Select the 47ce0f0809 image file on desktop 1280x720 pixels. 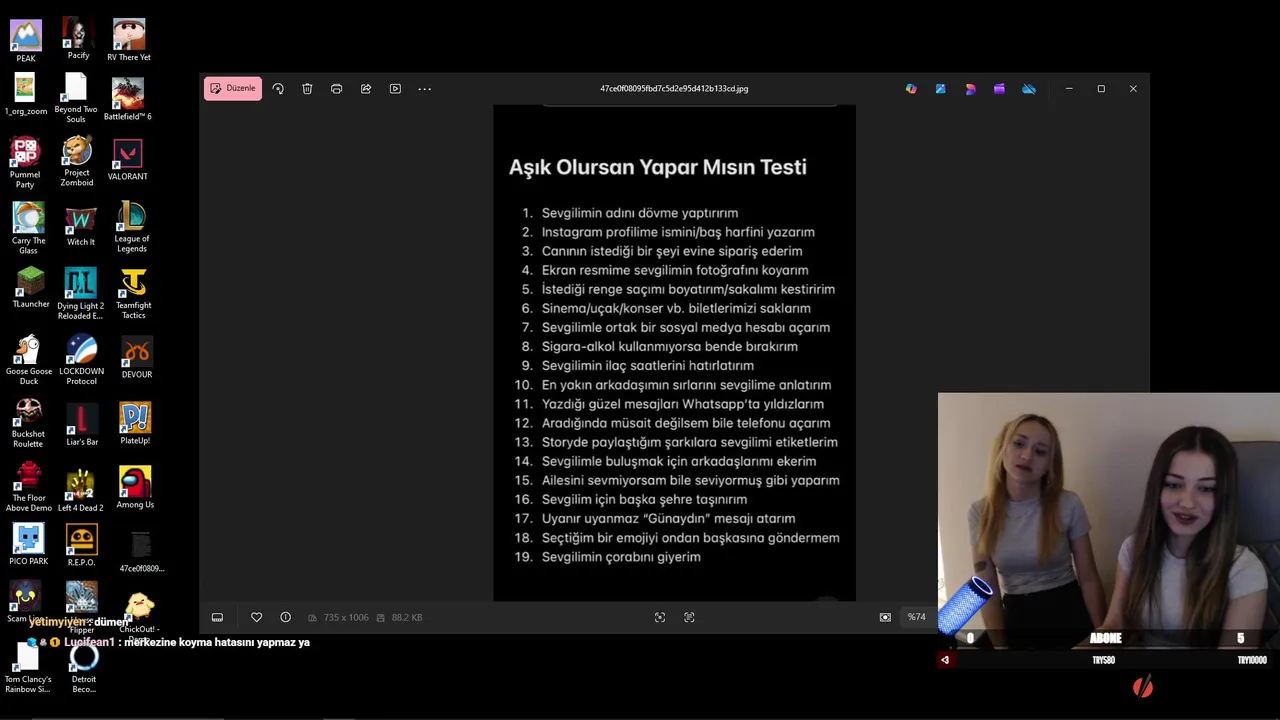point(141,552)
